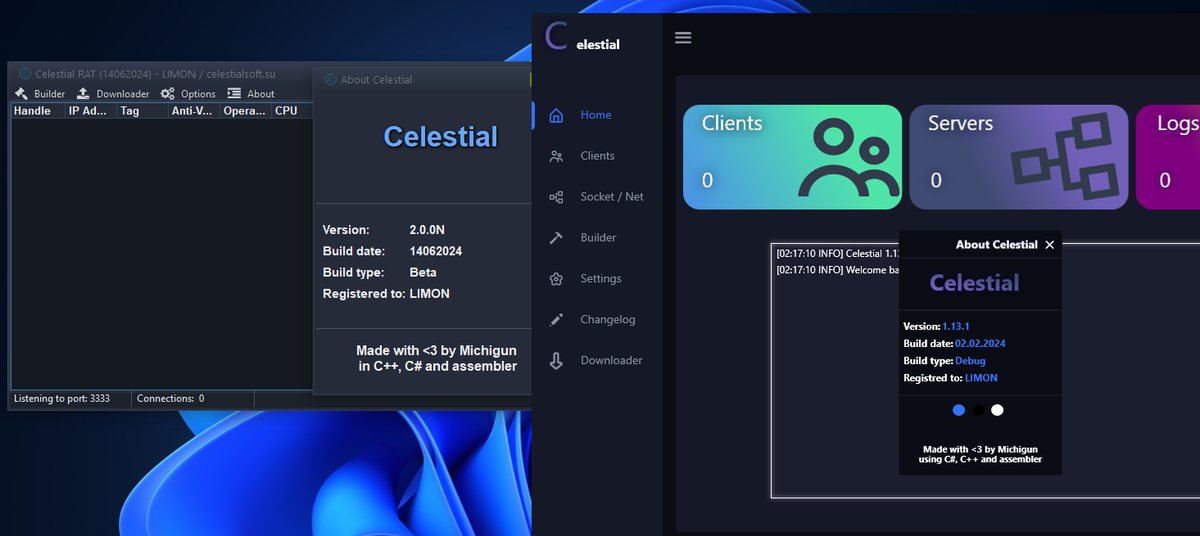Click the Downloader arrow icon in sidebar
This screenshot has height=536, width=1200.
(x=557, y=360)
